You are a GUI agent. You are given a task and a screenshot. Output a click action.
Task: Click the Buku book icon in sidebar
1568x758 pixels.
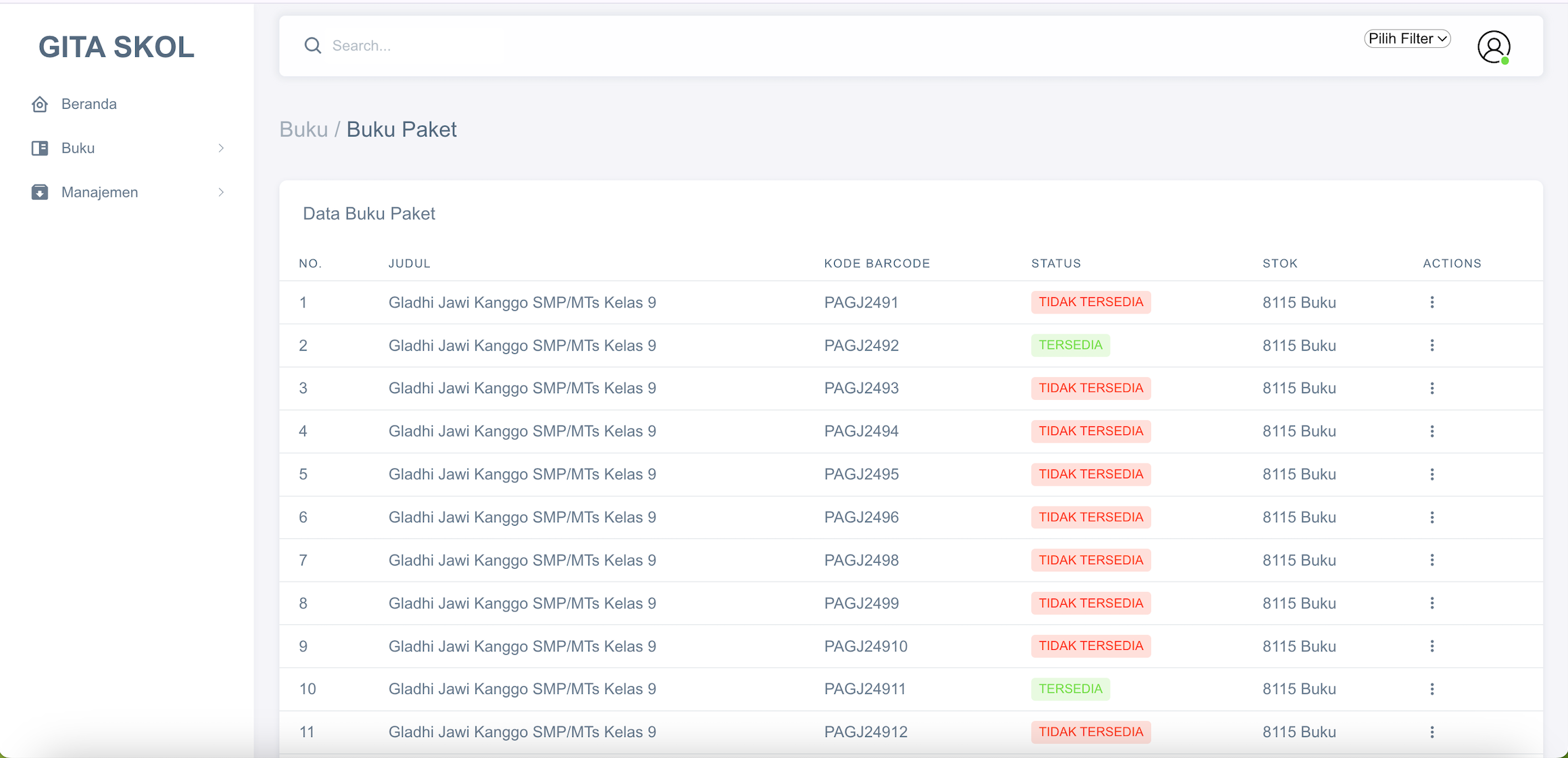tap(40, 148)
